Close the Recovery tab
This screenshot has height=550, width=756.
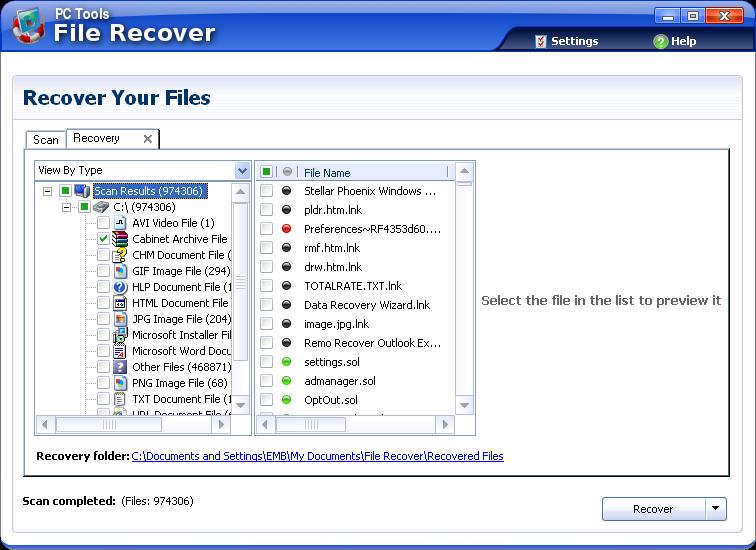(148, 139)
